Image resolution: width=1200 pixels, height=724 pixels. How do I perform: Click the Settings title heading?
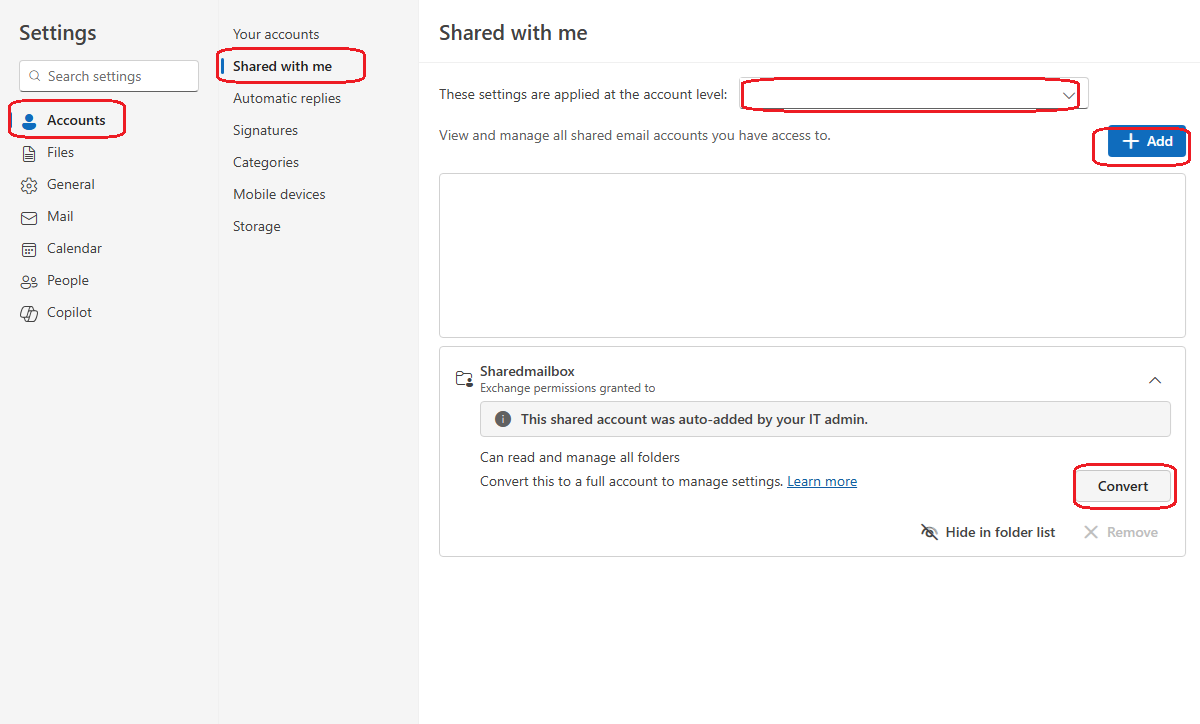coord(58,33)
